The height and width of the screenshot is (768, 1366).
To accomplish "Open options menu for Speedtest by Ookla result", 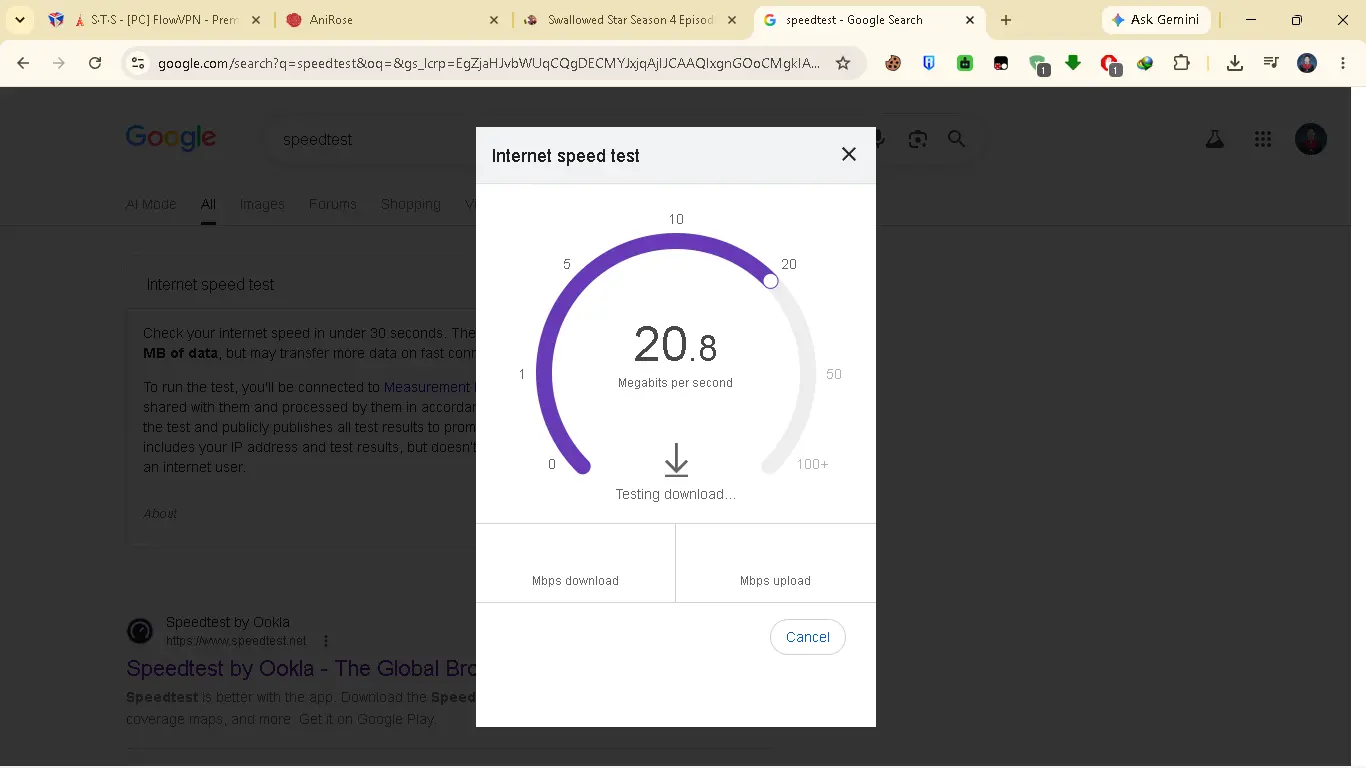I will click(326, 641).
